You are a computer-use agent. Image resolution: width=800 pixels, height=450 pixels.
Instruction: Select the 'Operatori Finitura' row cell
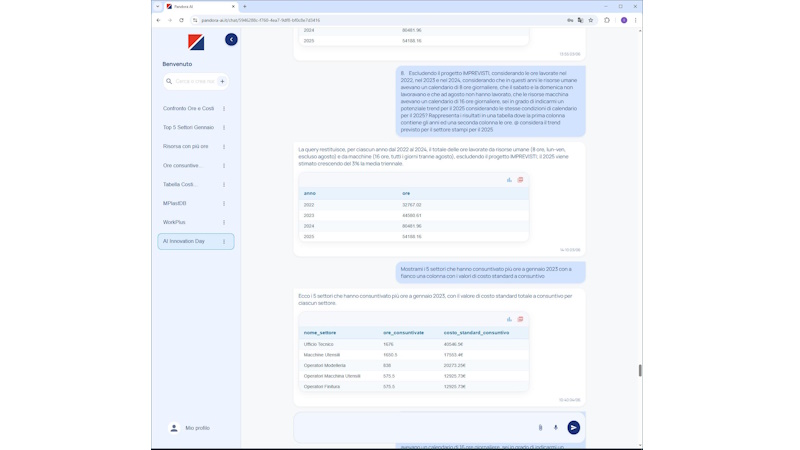coord(321,387)
